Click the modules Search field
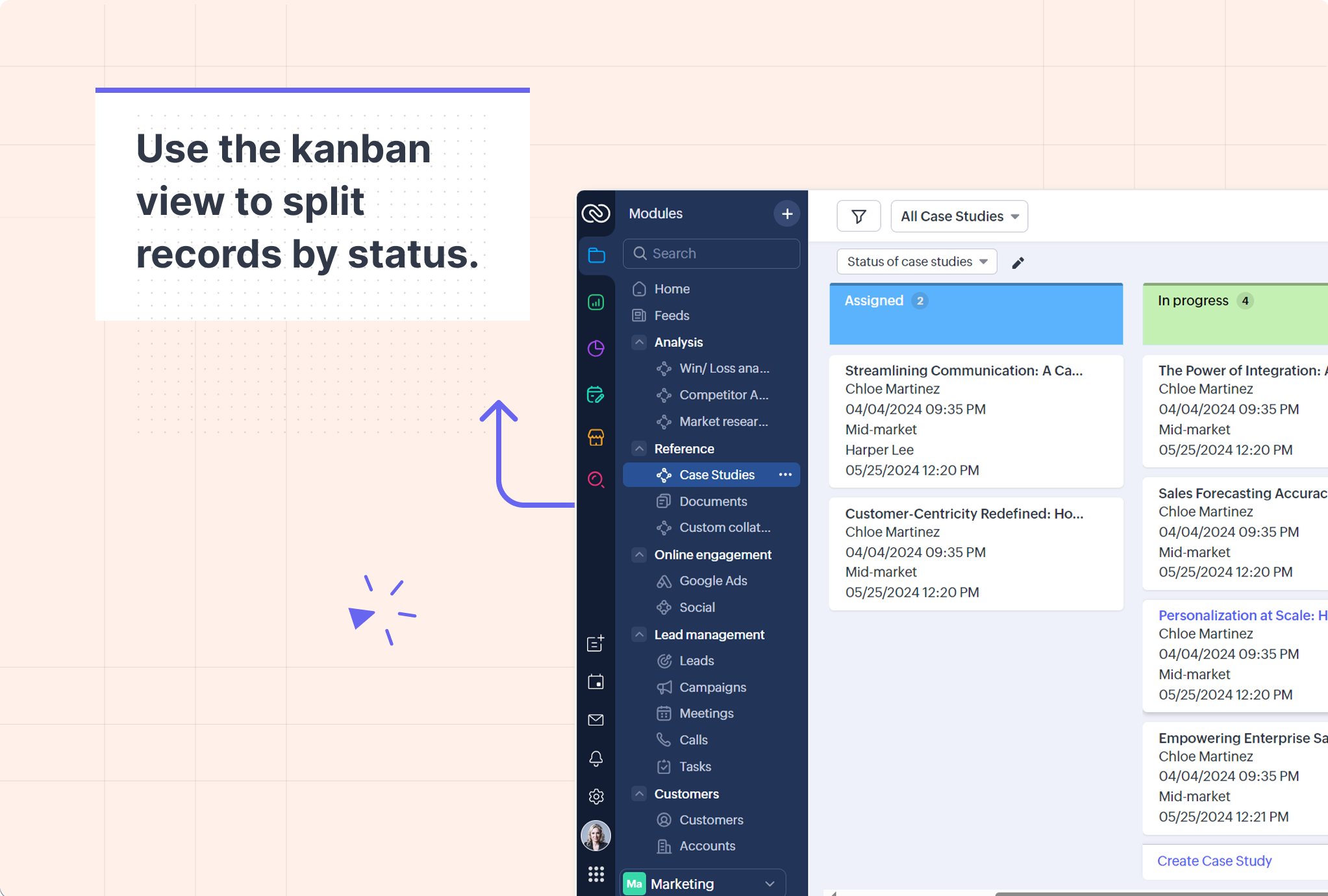Image resolution: width=1328 pixels, height=896 pixels. pos(711,253)
